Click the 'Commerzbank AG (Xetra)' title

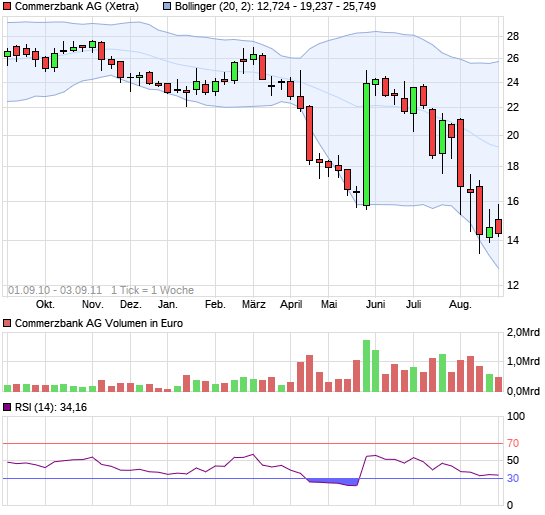click(x=77, y=6)
